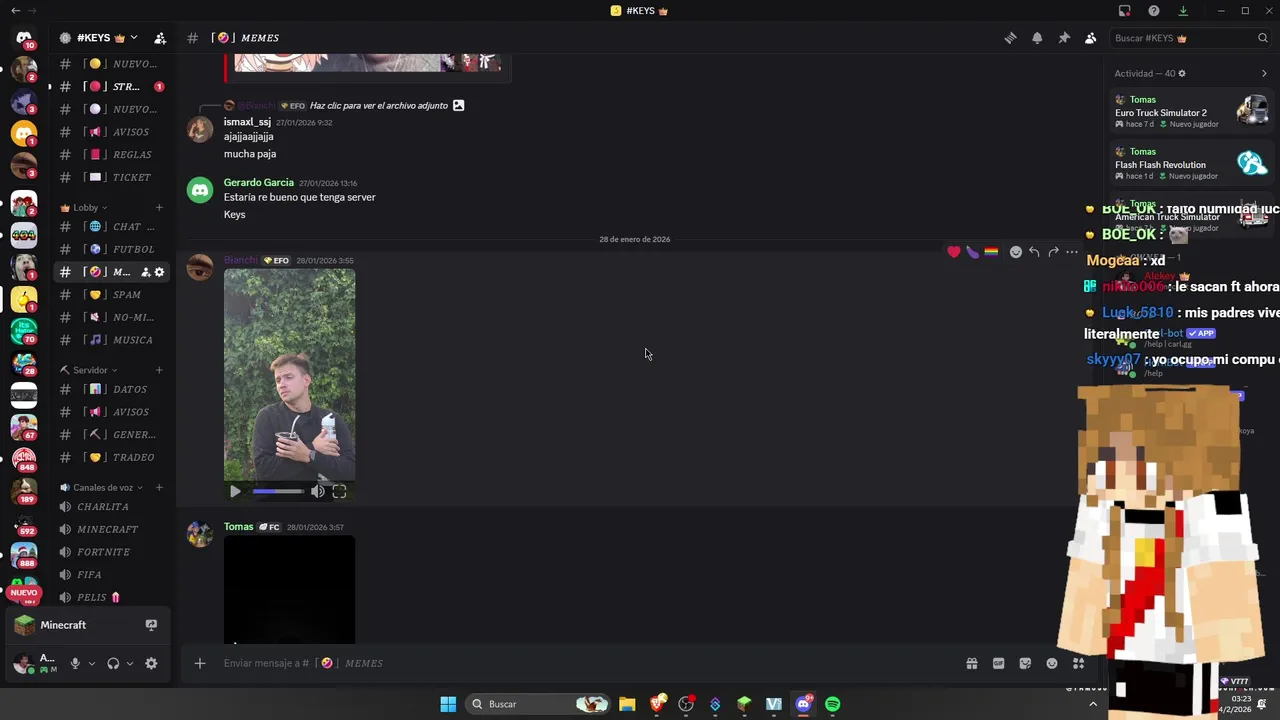Invite people icon next to #KEYS
Screen dimensions: 1280x720
pos(160,38)
